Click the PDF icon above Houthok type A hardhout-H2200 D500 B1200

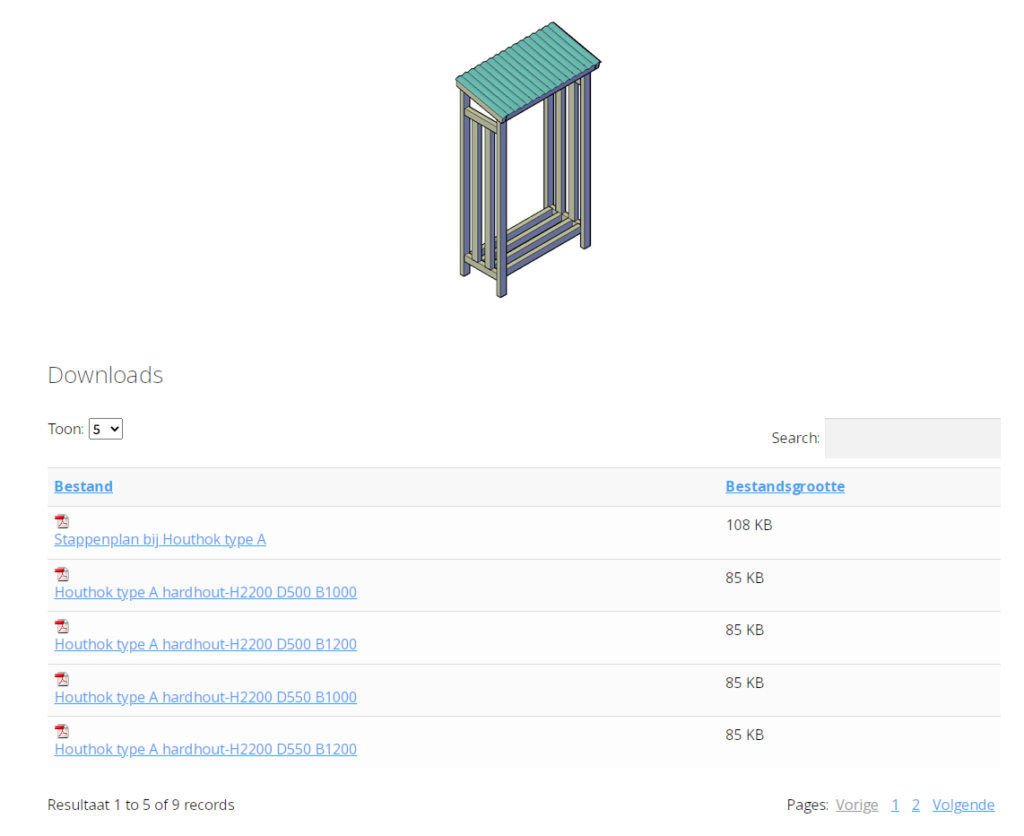coord(62,625)
